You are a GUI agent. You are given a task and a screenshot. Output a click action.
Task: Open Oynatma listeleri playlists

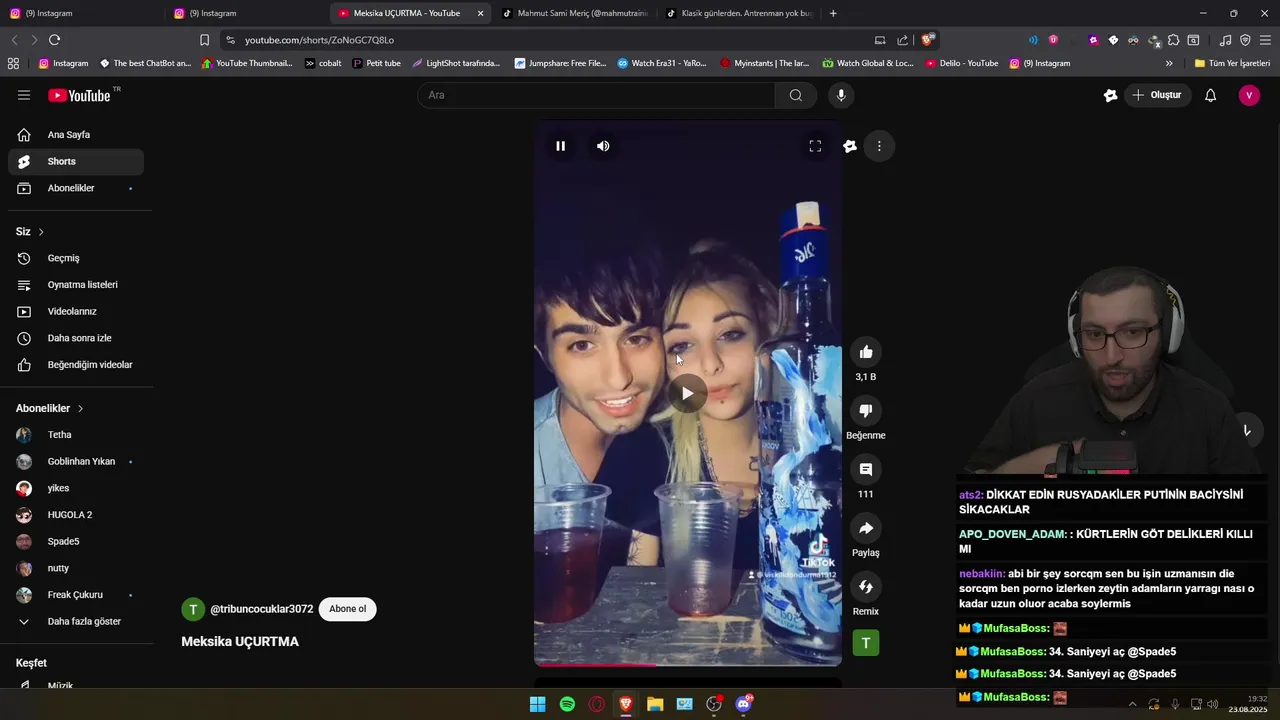click(x=76, y=285)
